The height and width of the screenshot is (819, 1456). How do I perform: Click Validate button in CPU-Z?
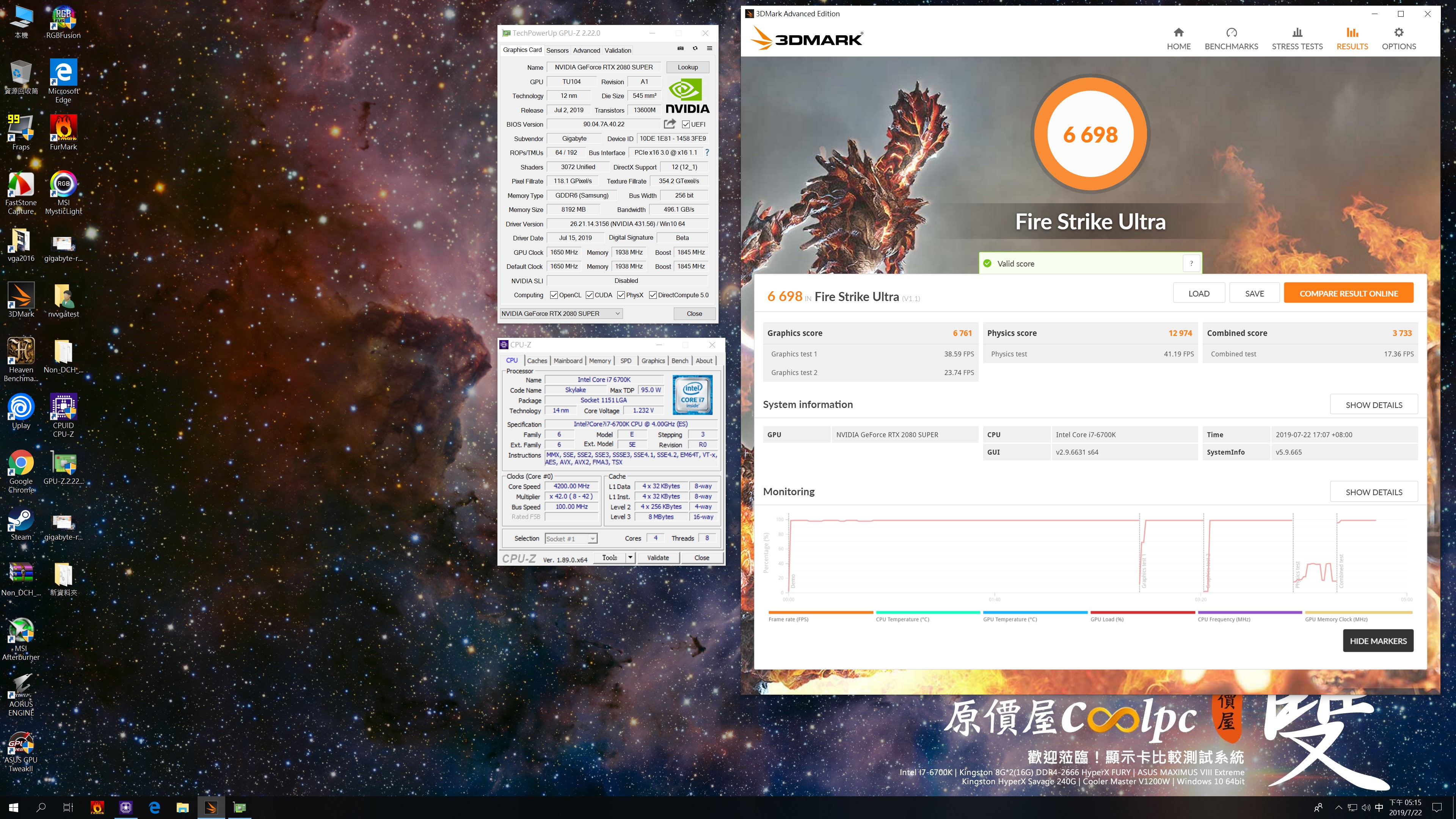coord(657,558)
